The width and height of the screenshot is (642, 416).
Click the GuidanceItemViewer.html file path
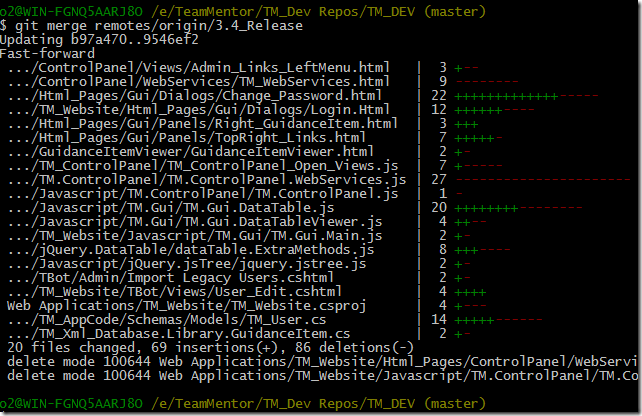pos(191,151)
